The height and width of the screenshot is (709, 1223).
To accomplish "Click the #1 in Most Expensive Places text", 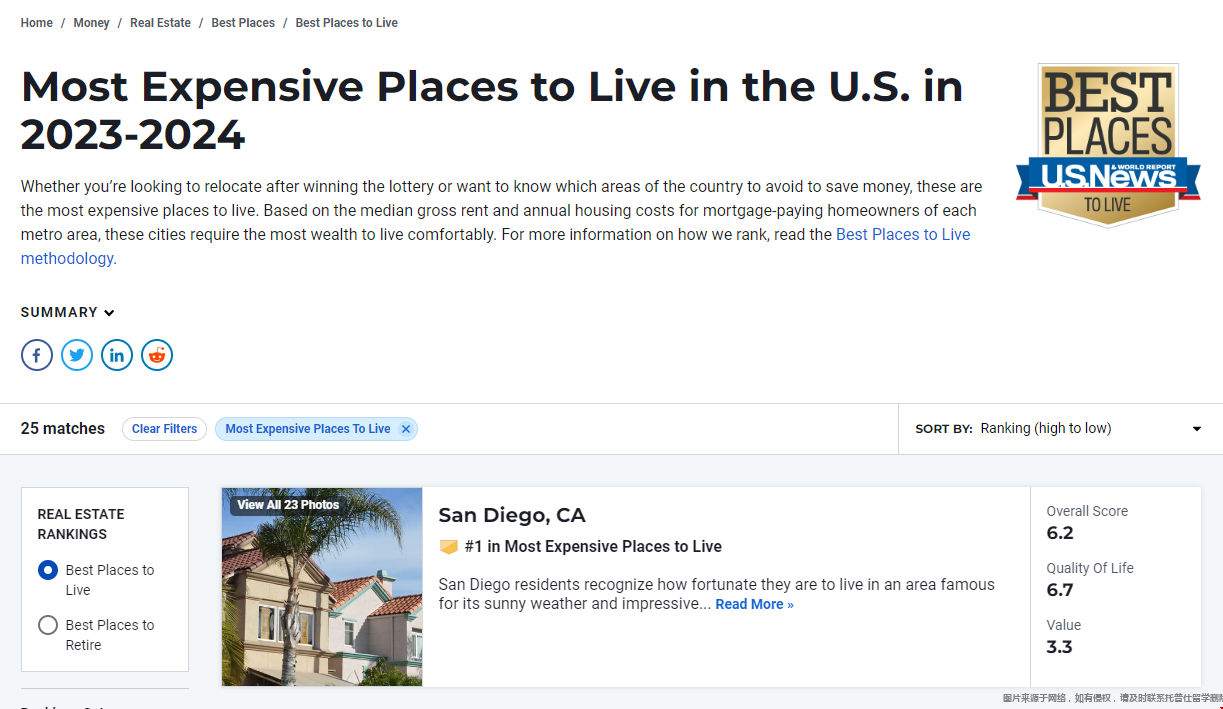I will click(593, 547).
